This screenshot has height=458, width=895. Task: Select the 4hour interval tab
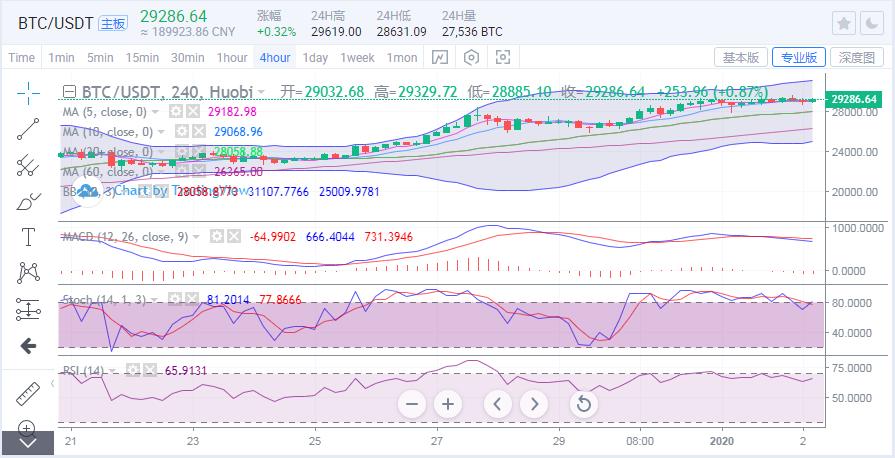click(x=275, y=58)
